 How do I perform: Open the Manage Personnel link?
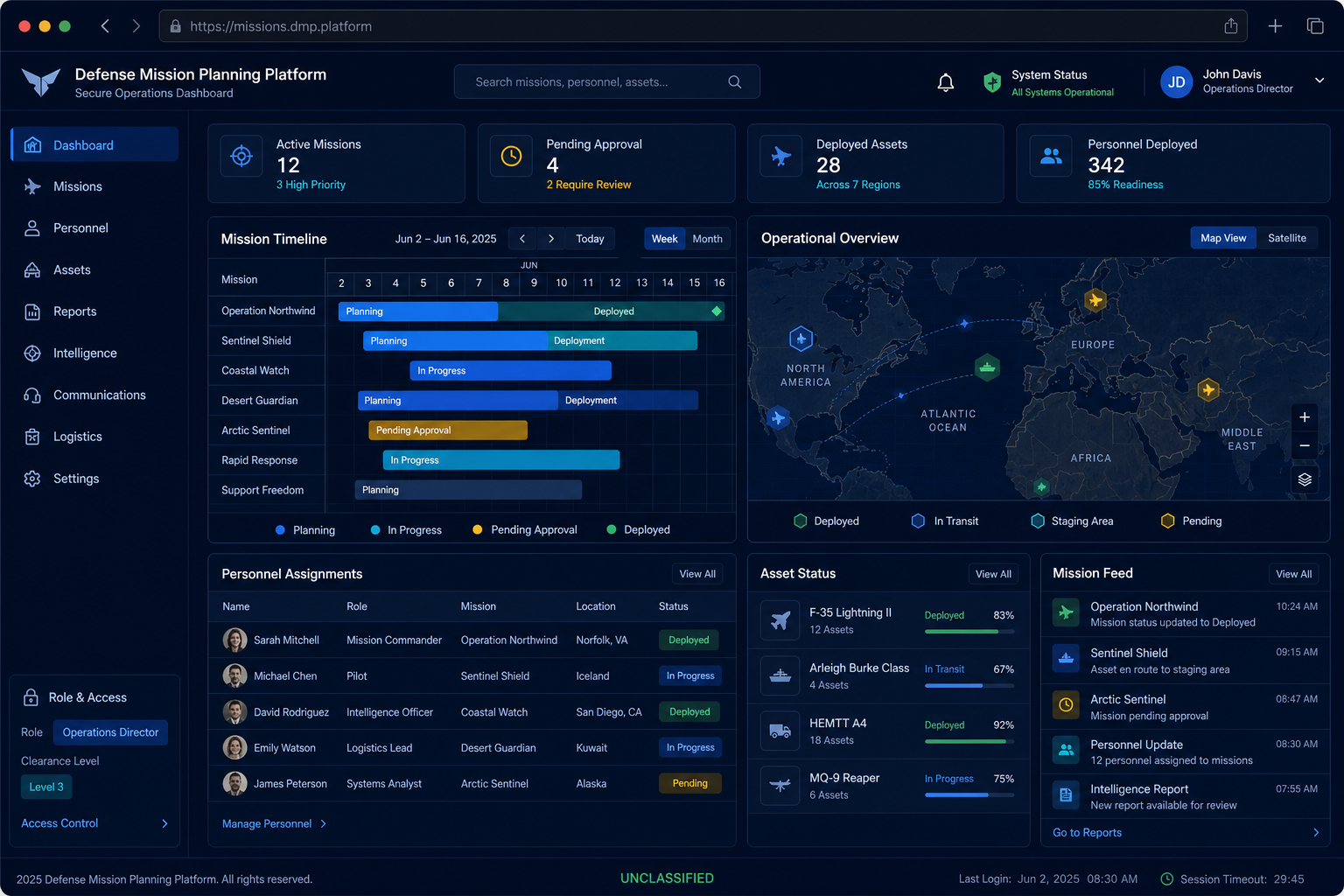[x=267, y=824]
